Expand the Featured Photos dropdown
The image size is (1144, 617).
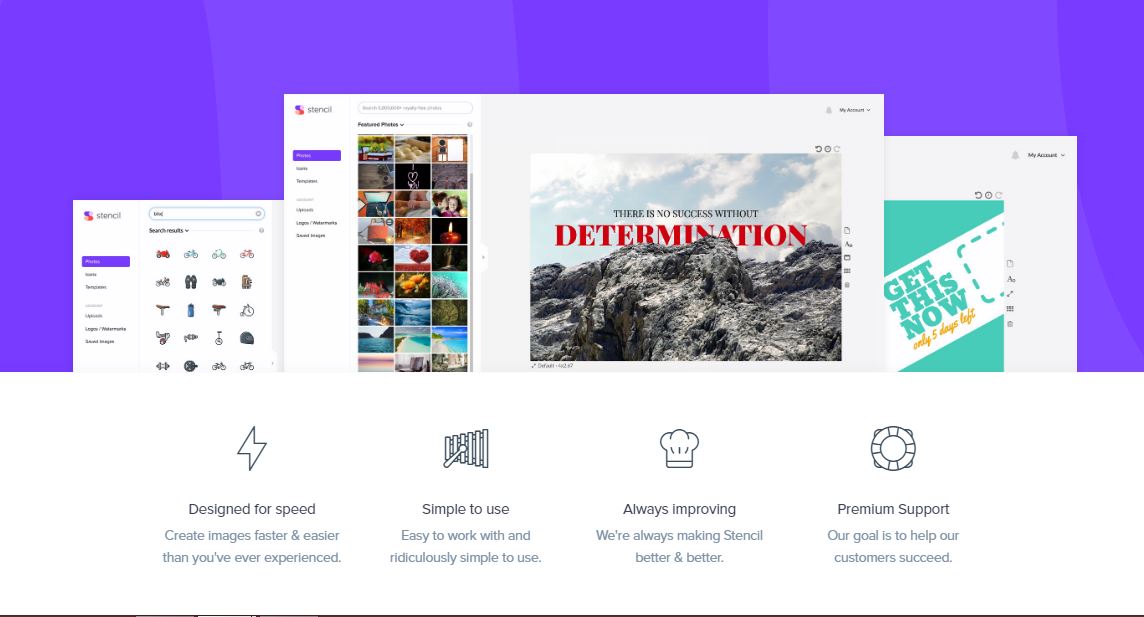point(380,125)
